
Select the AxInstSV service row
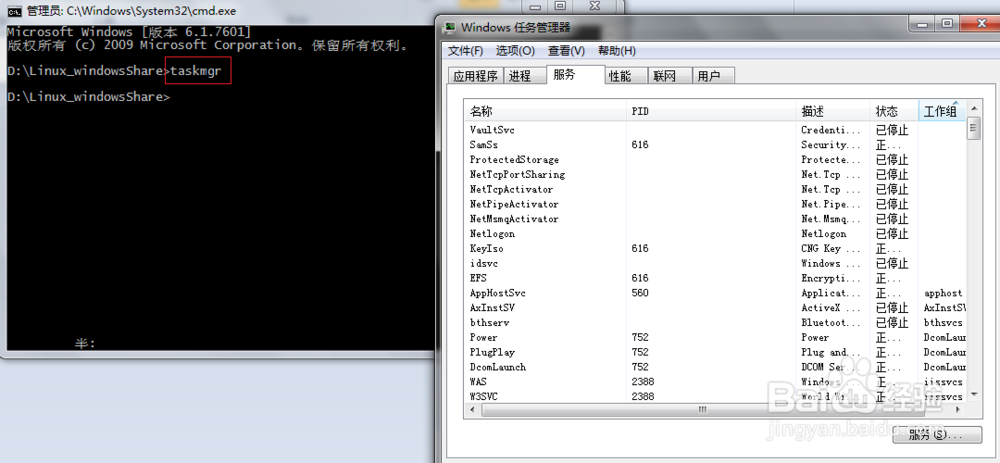pos(716,307)
